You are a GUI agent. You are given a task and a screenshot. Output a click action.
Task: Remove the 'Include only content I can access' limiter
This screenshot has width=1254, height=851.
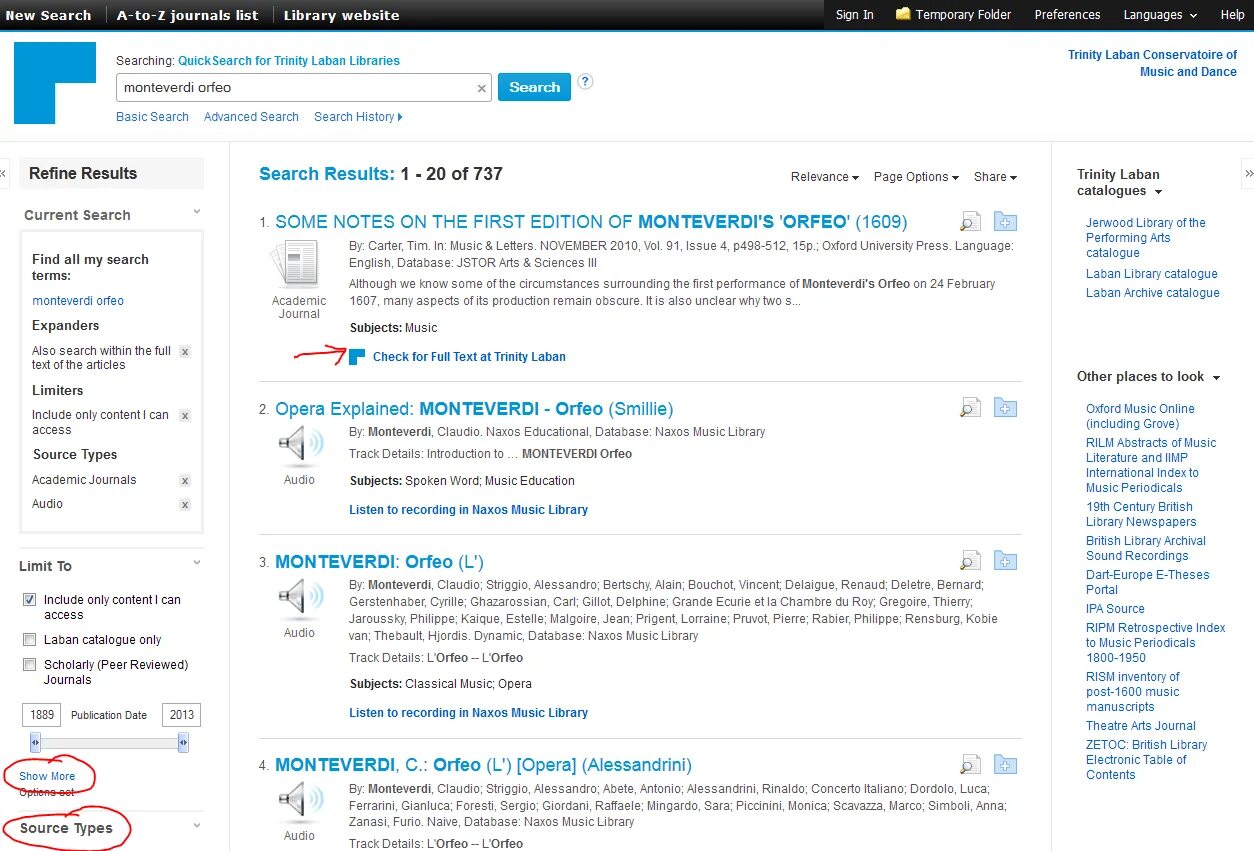click(184, 416)
